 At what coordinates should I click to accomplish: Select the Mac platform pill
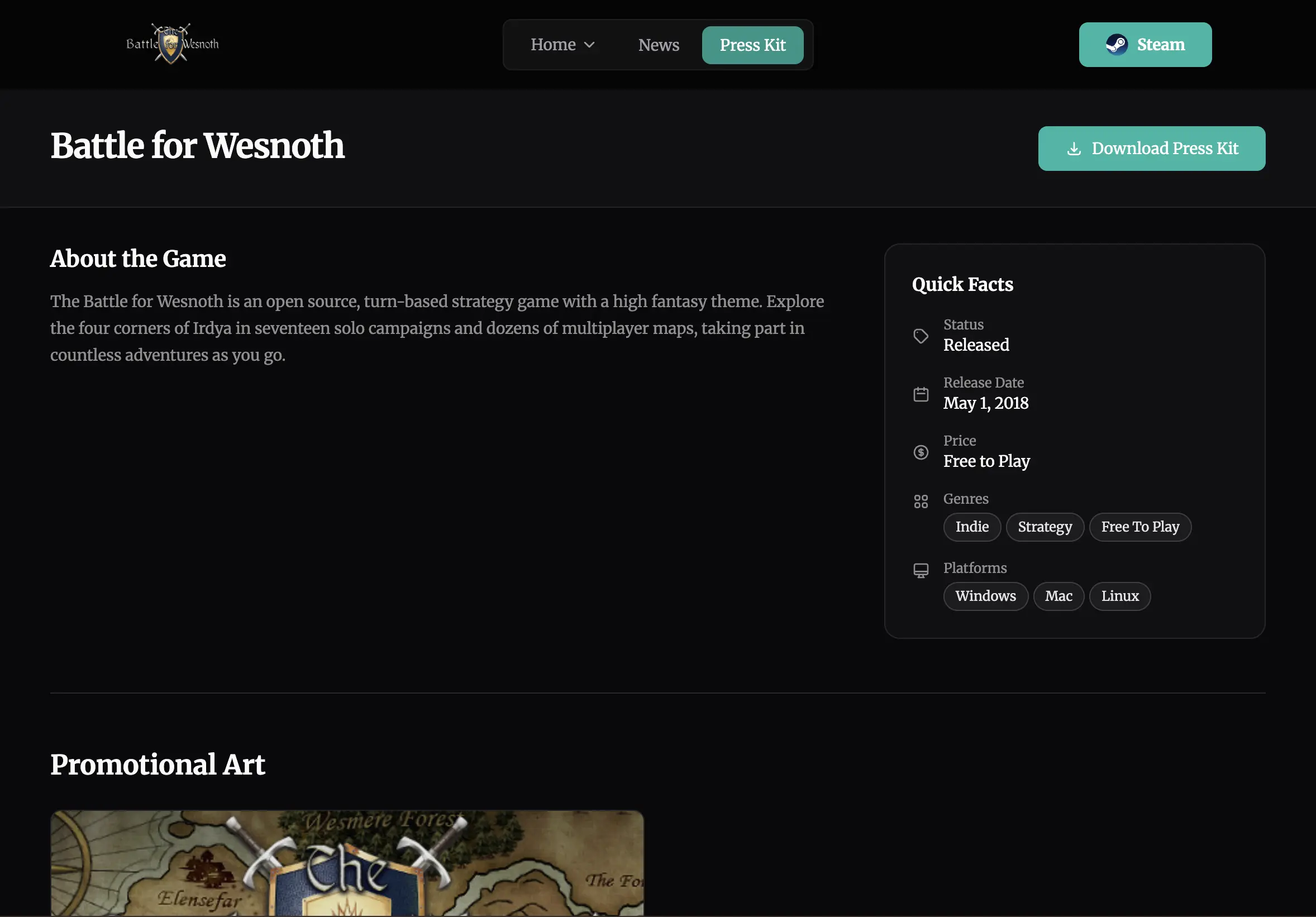point(1058,596)
